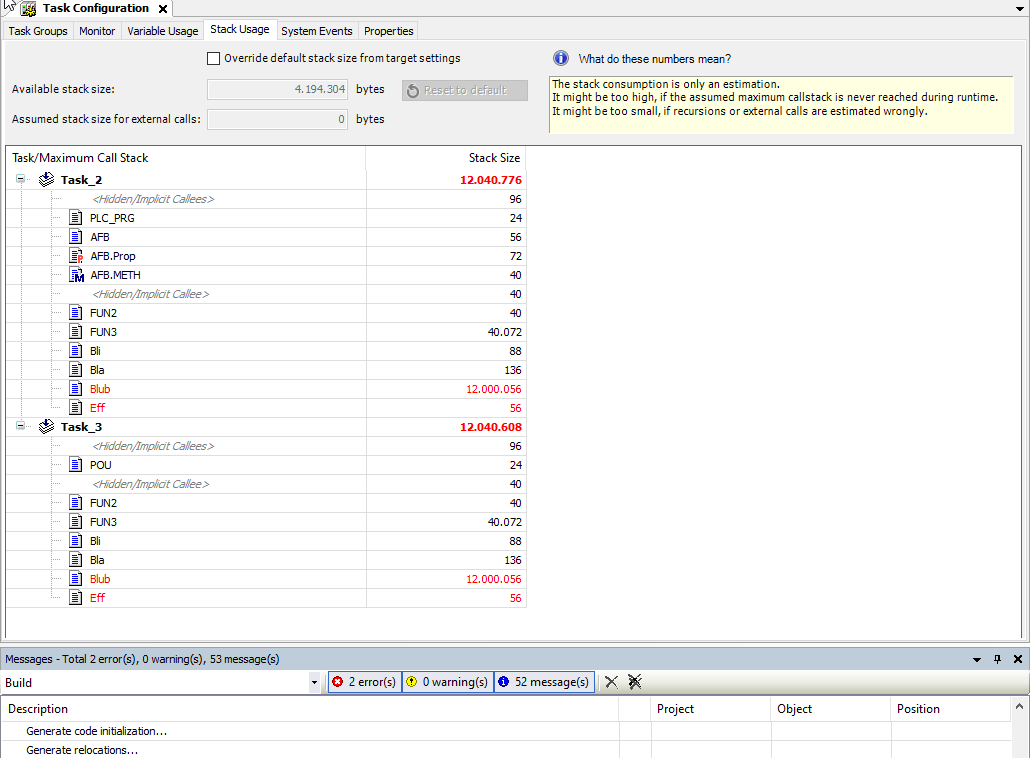This screenshot has width=1030, height=758.
Task: Click the AFB.METH method icon
Action: (74, 275)
